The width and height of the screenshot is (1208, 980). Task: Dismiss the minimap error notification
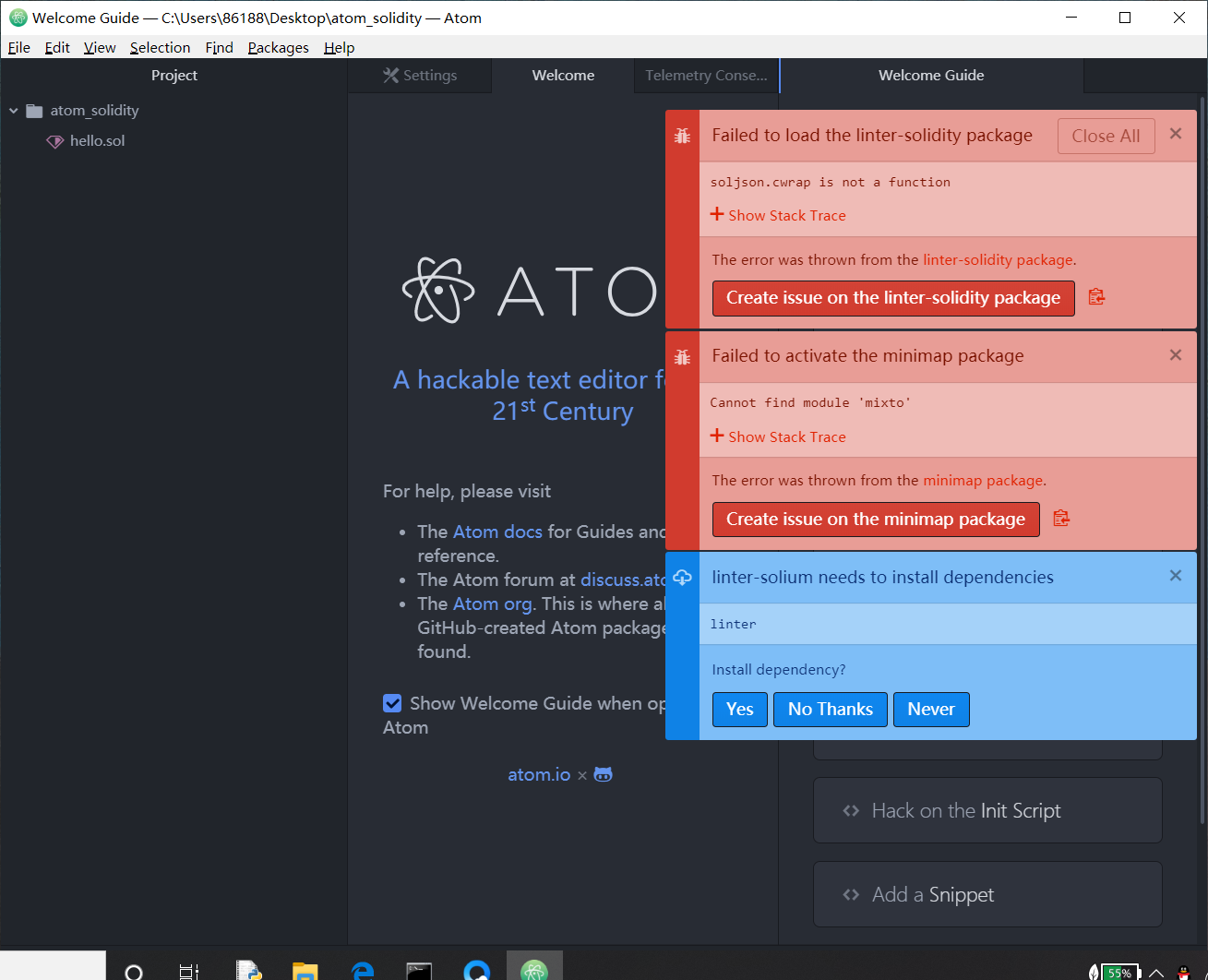coord(1176,355)
